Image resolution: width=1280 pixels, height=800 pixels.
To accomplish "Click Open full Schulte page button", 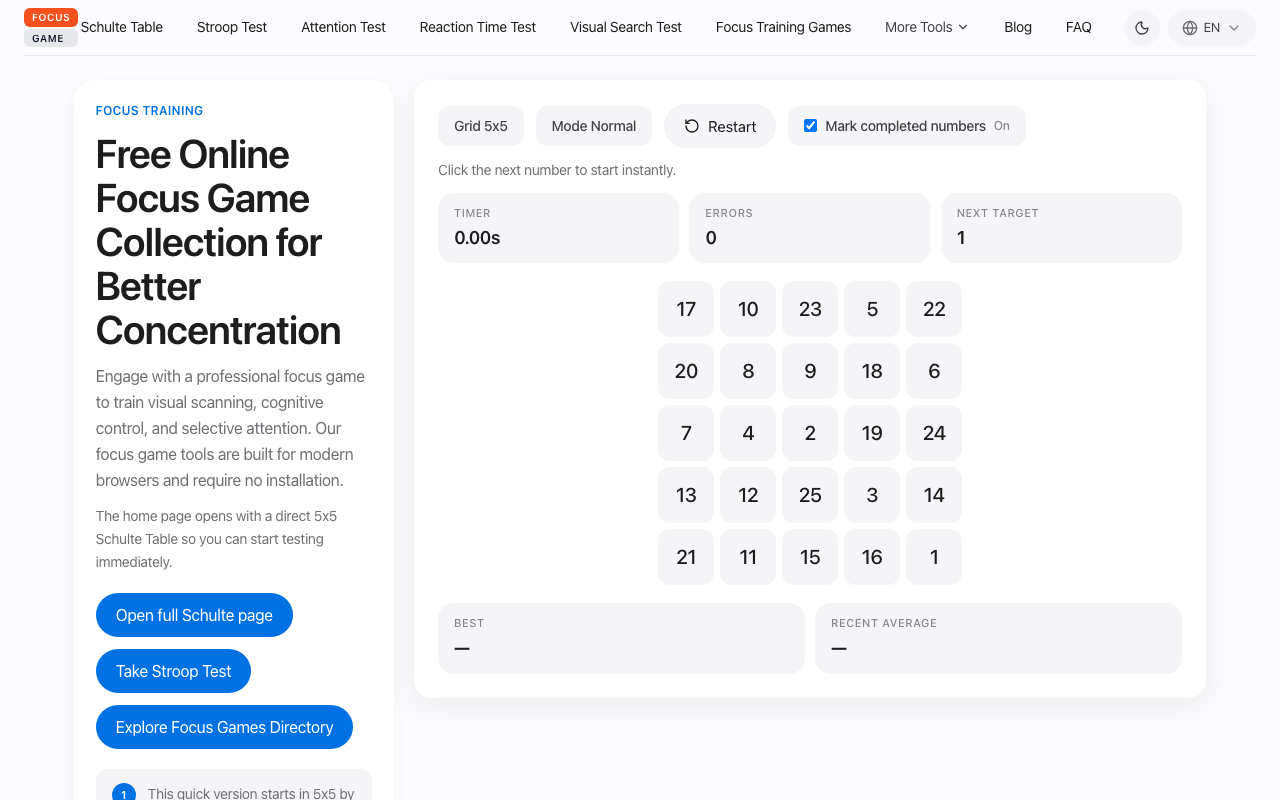I will pos(194,615).
